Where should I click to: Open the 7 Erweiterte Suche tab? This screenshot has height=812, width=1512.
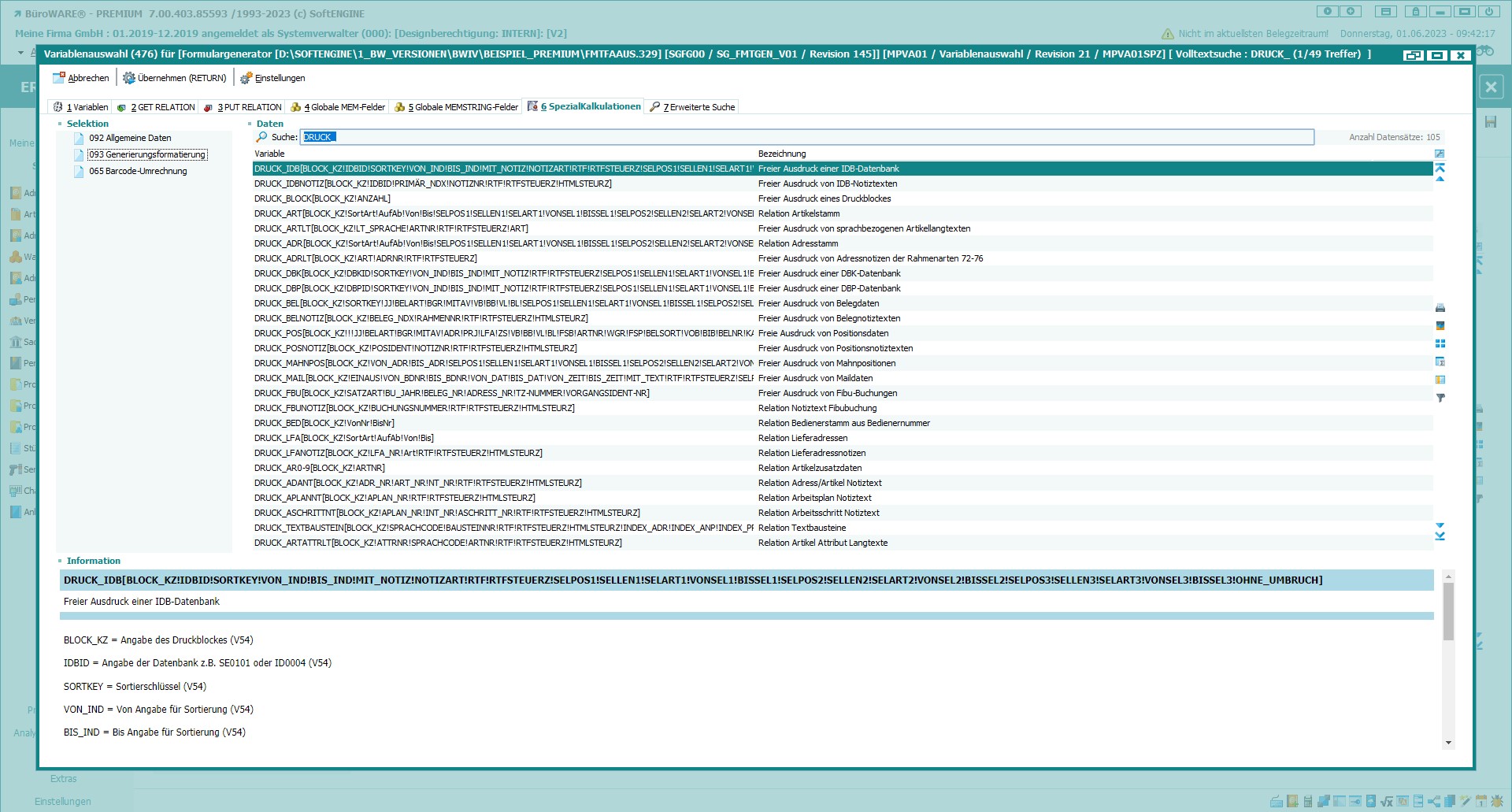[692, 107]
